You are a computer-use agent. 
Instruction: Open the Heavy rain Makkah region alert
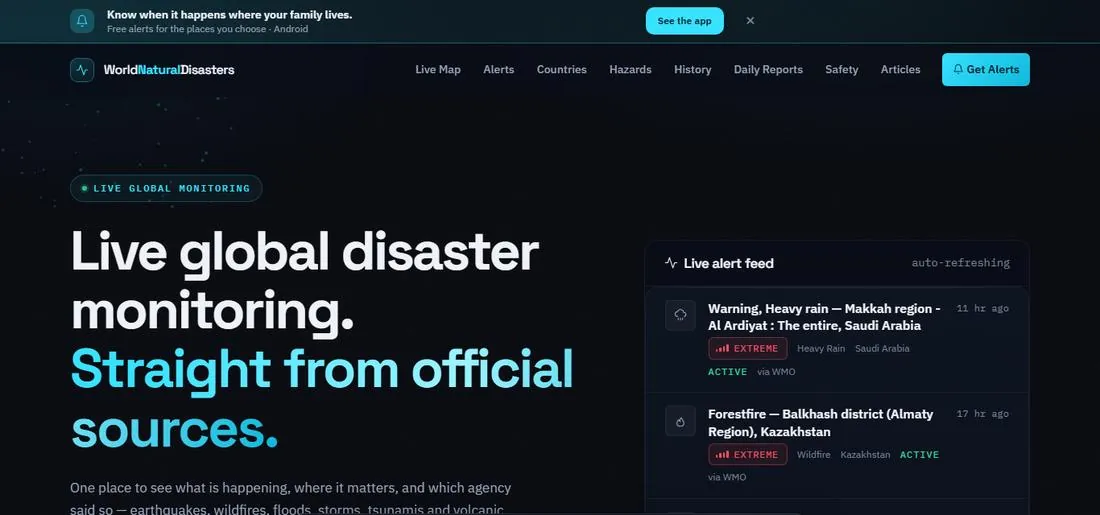coord(824,317)
